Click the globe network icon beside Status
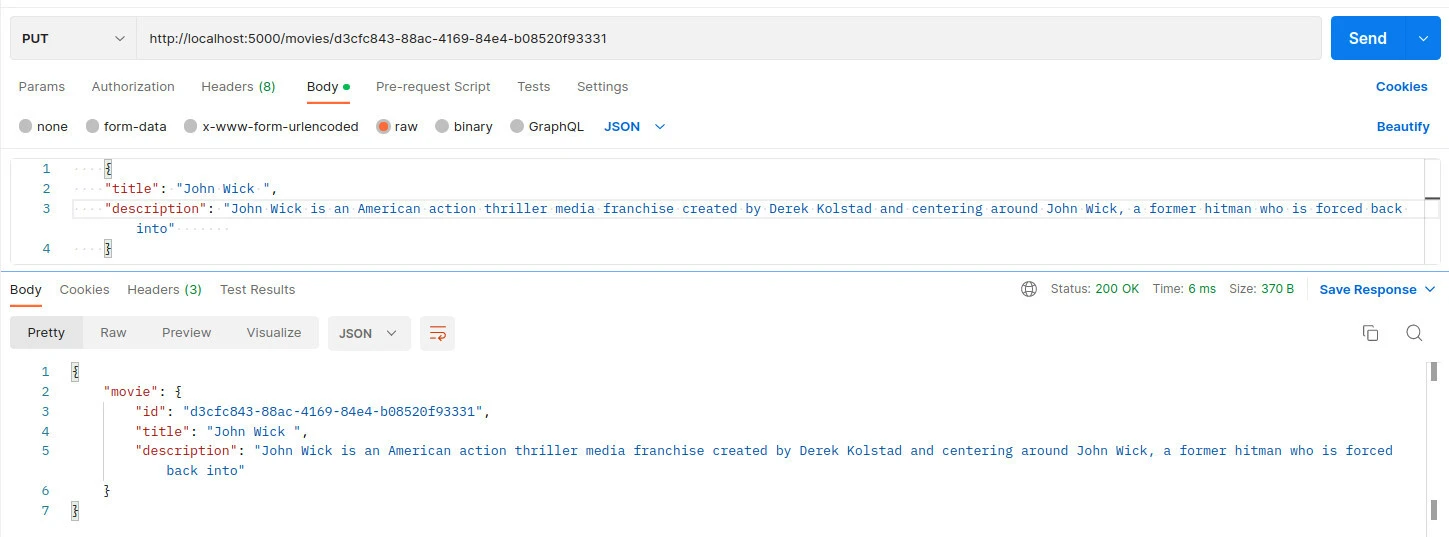Image resolution: width=1449 pixels, height=537 pixels. (x=1029, y=289)
